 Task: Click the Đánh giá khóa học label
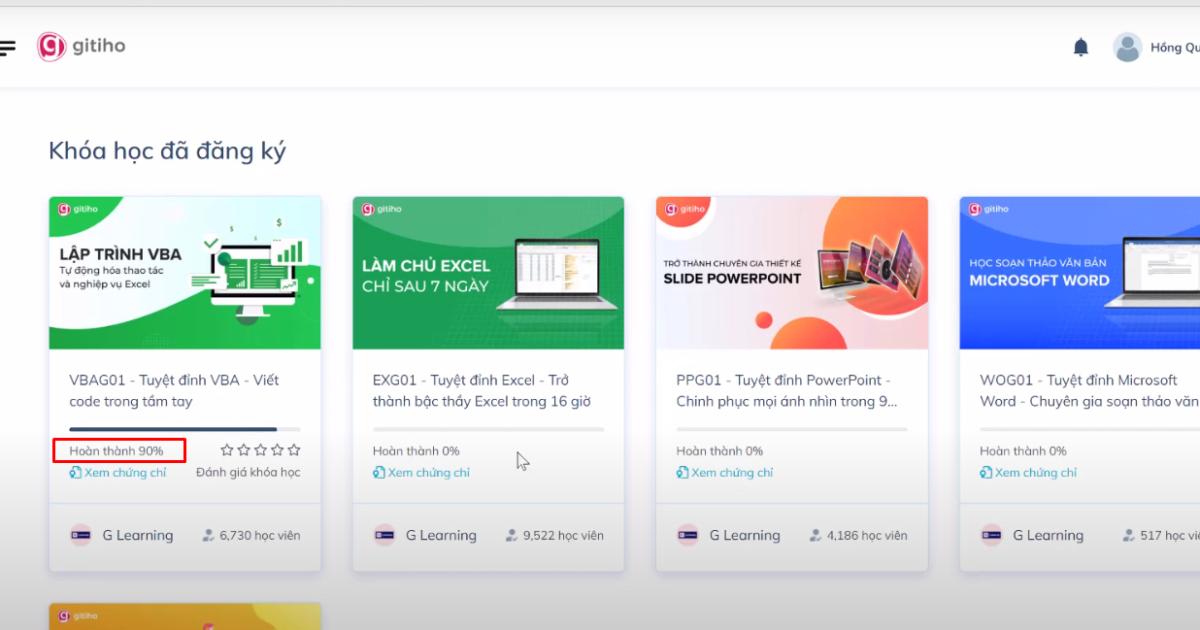pos(247,472)
